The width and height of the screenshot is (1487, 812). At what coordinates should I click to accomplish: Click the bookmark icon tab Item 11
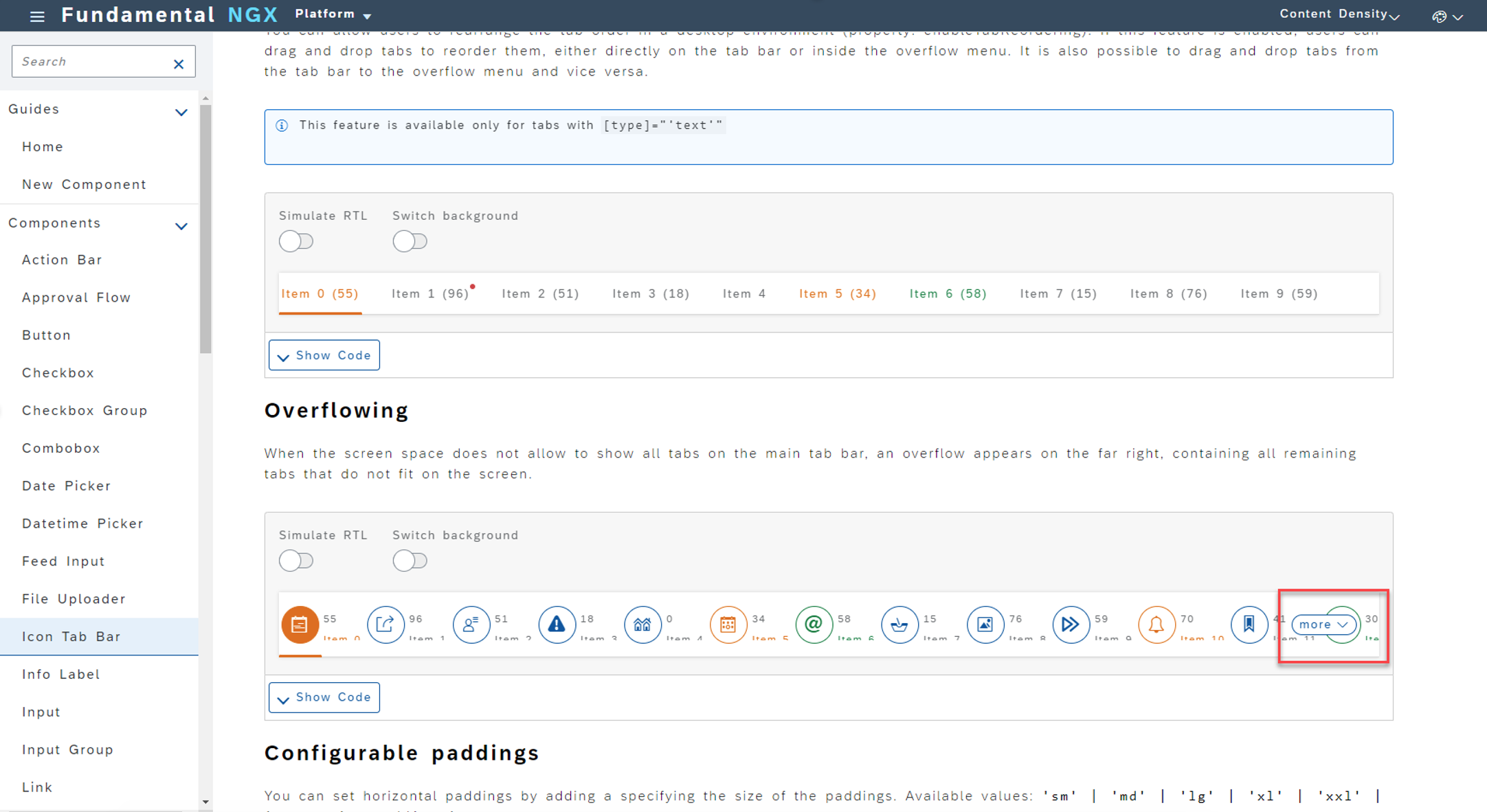1250,625
